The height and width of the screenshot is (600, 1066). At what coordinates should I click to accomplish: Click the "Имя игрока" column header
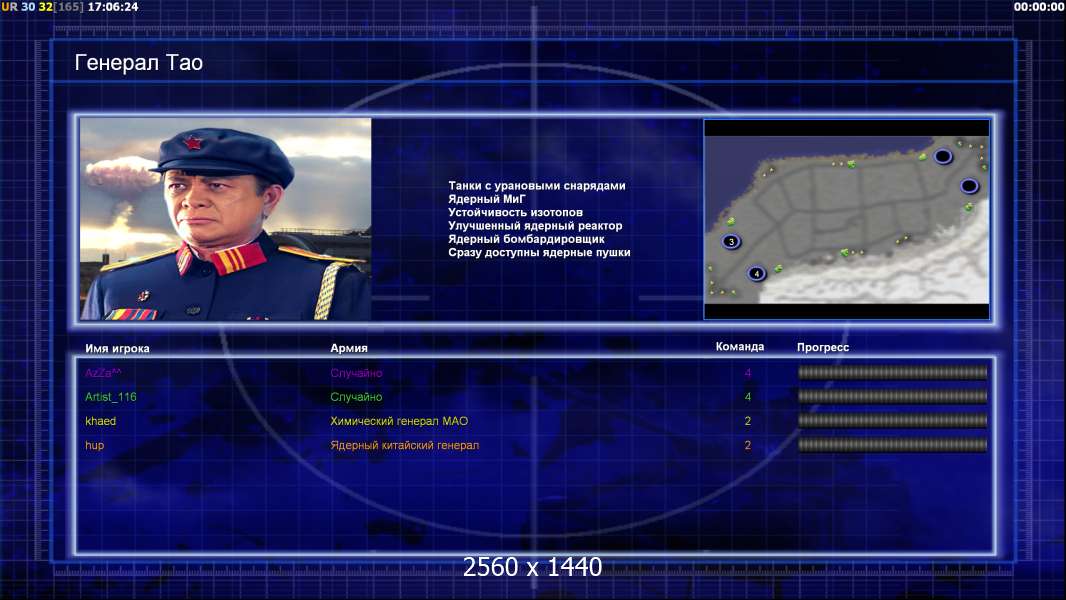117,348
